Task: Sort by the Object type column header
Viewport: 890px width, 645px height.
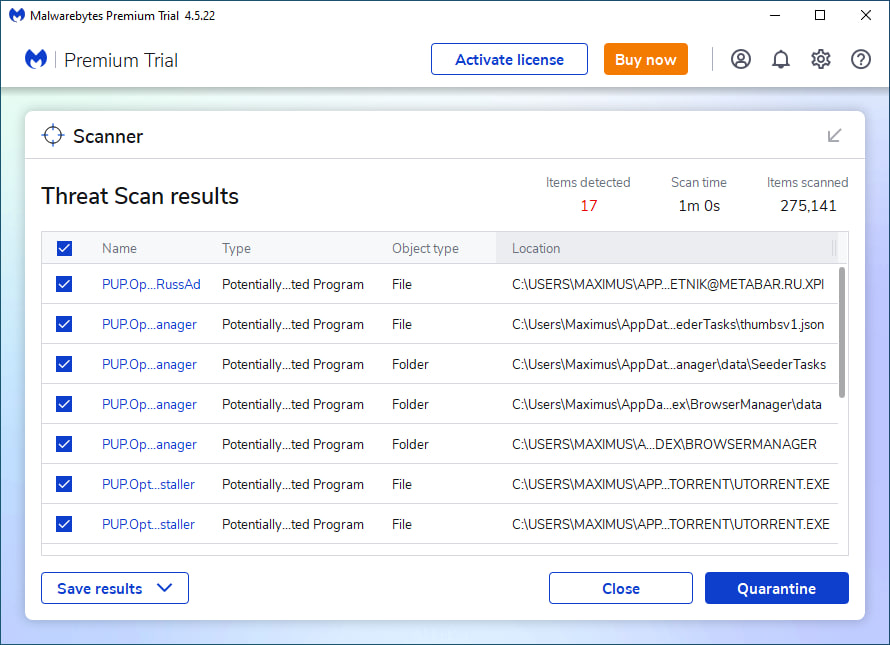Action: [x=425, y=248]
